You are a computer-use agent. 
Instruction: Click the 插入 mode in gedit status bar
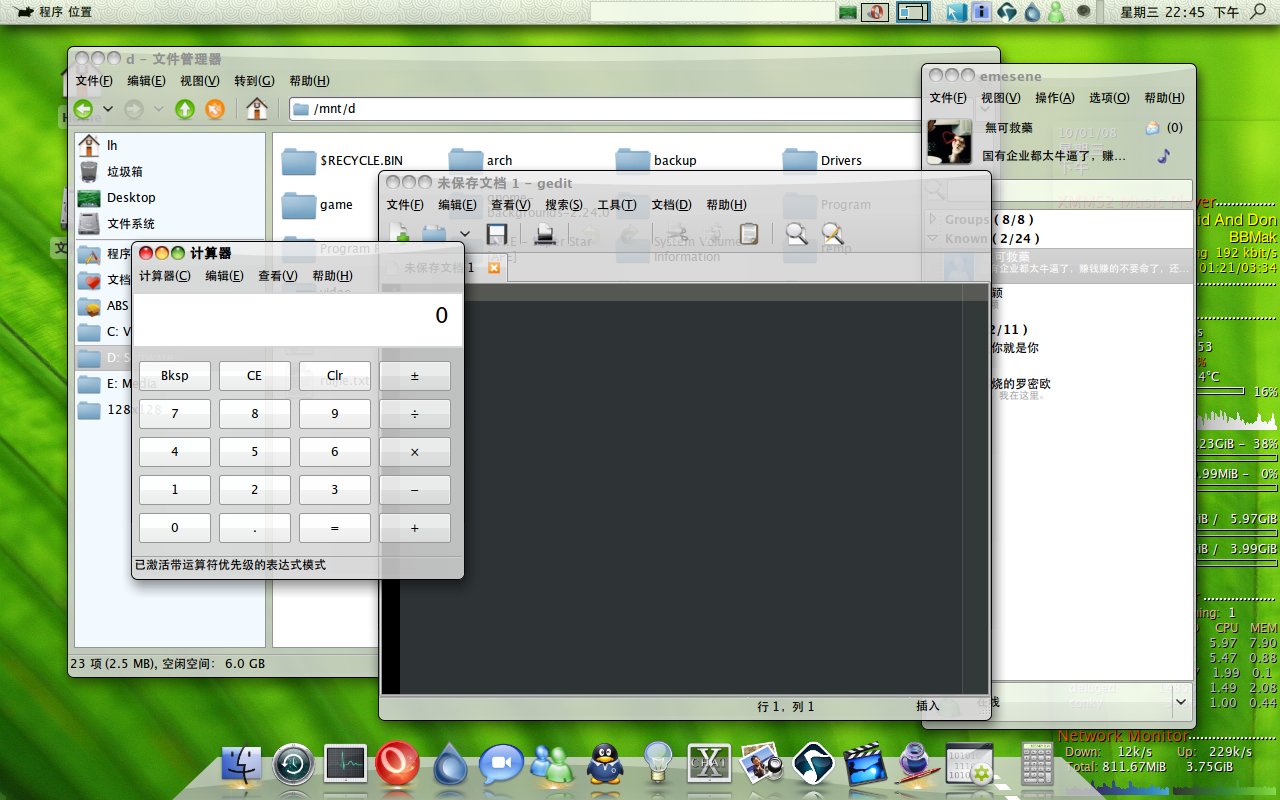pos(928,706)
